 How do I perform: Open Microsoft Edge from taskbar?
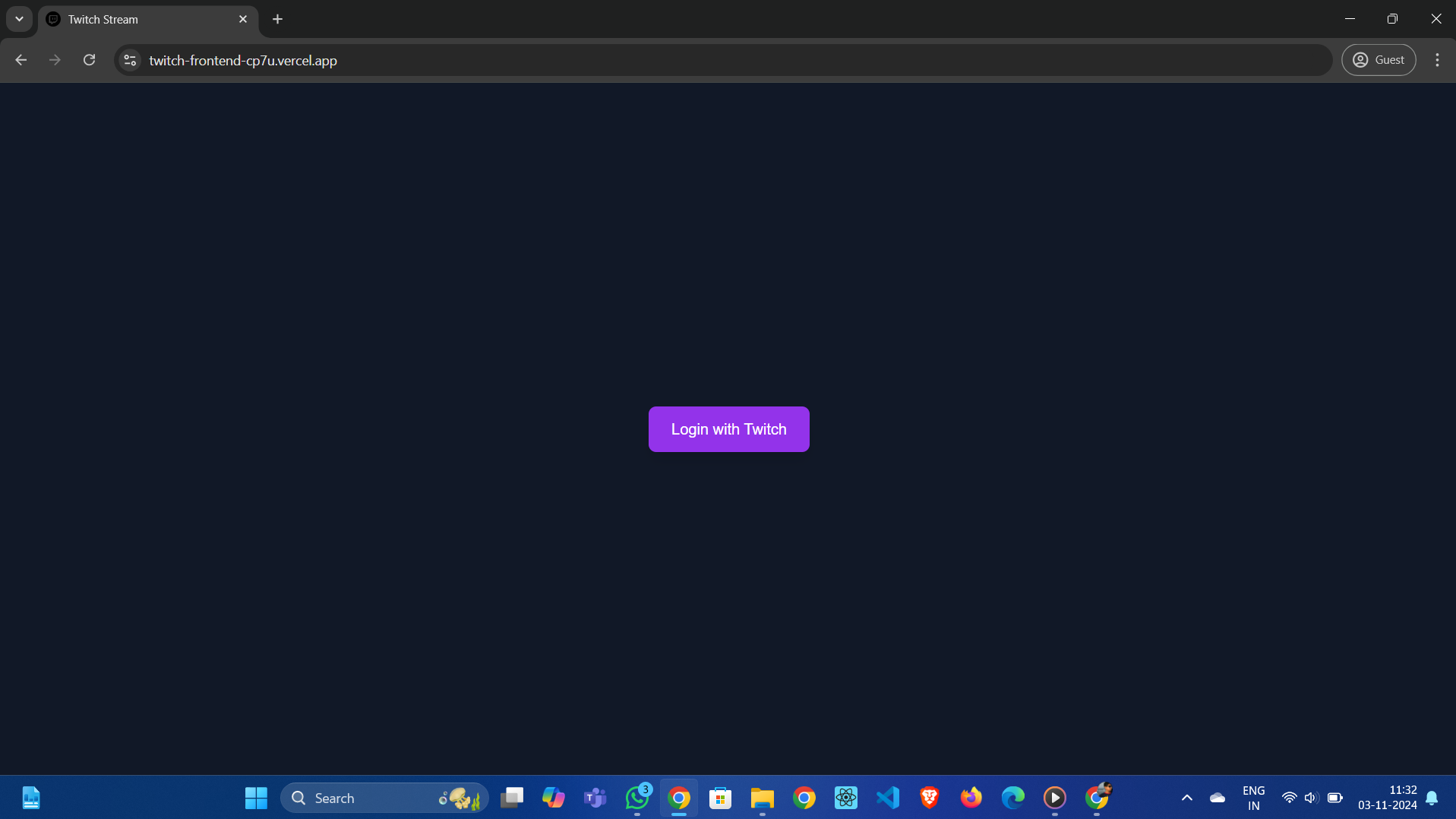(1013, 798)
